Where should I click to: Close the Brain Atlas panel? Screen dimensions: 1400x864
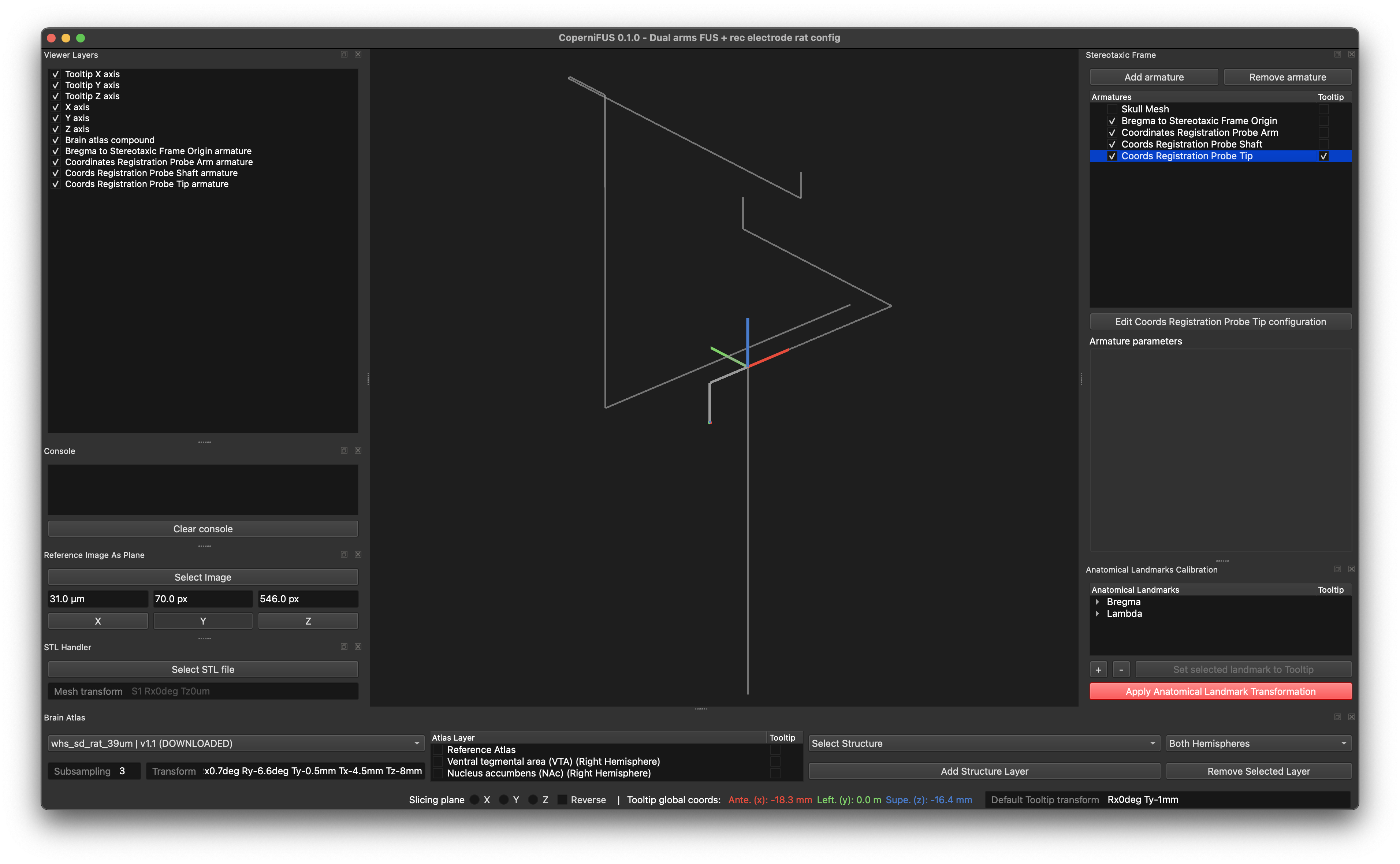tap(1351, 716)
